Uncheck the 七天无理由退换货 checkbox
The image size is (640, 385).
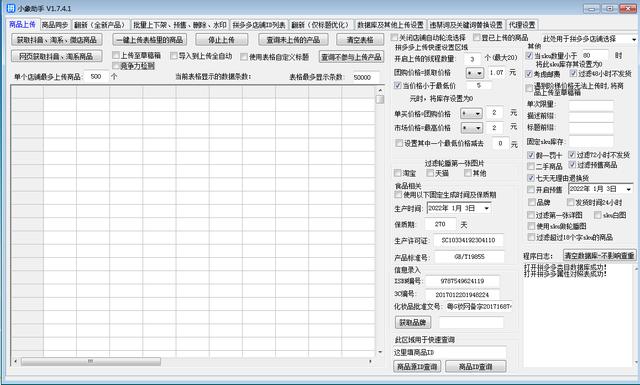click(531, 178)
